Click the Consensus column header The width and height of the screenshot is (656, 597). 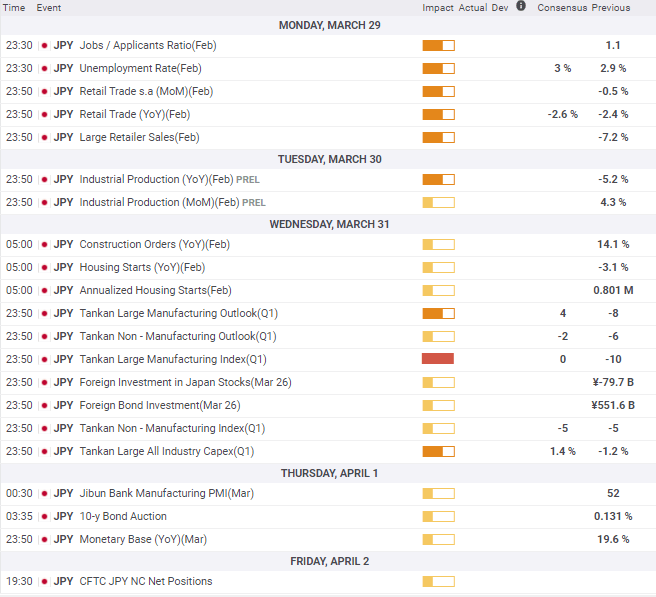click(561, 8)
